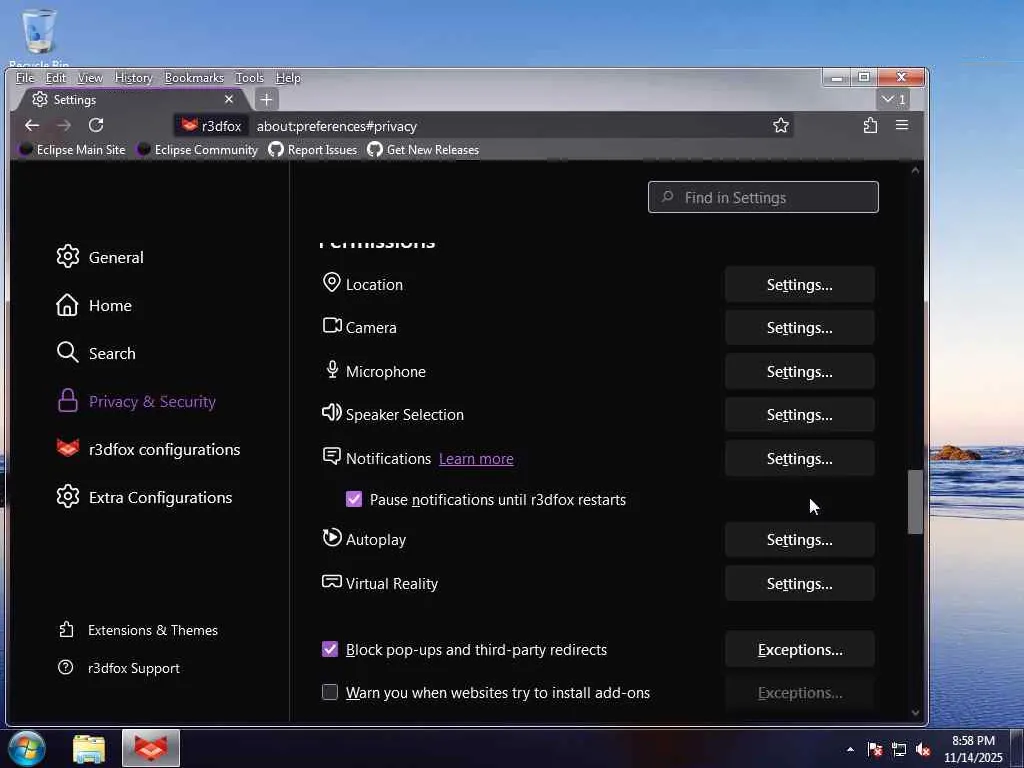Click the settings page scrollbar thumb
This screenshot has height=768, width=1024.
click(x=915, y=502)
